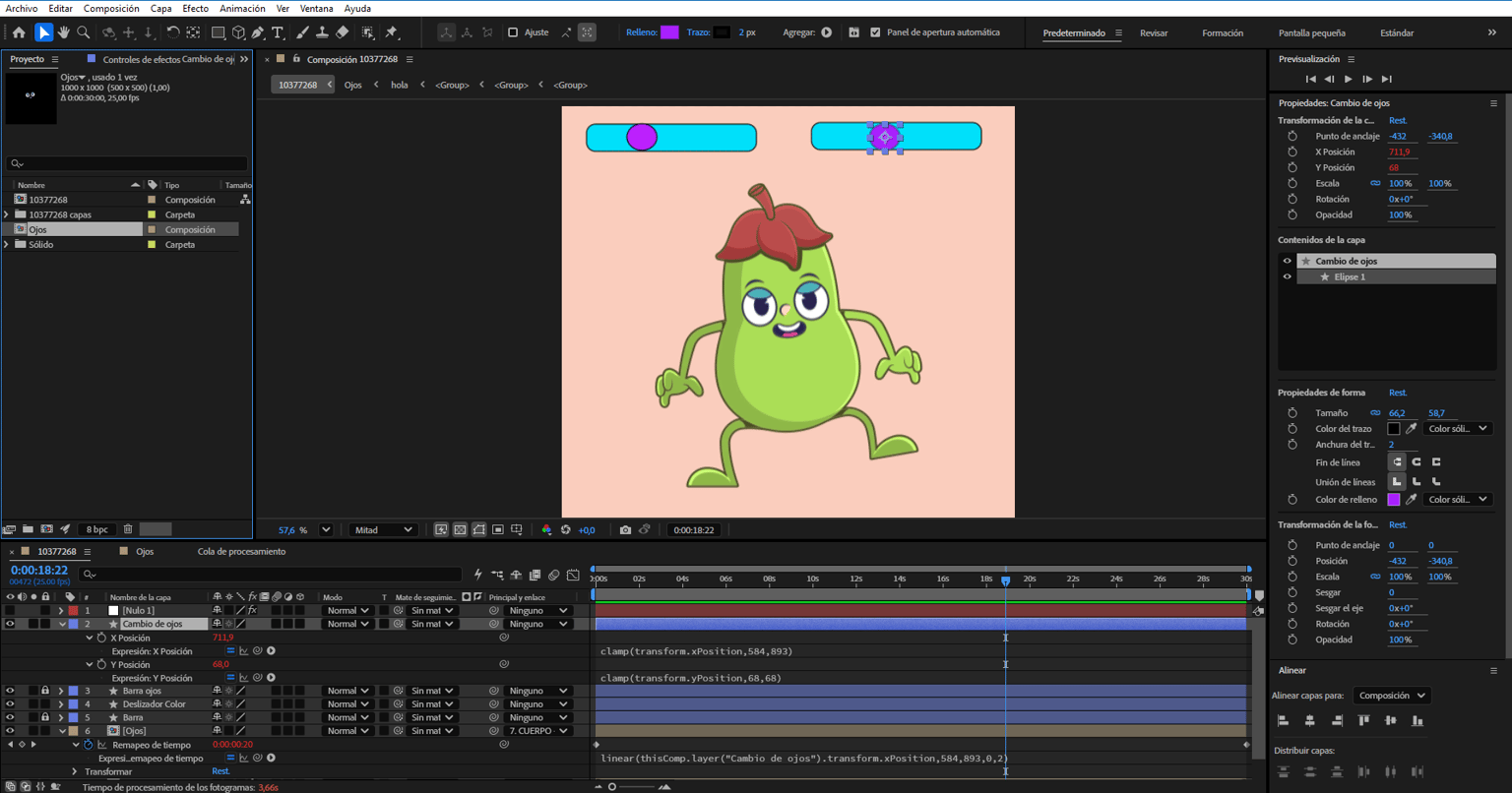Open the Mitad resolution dropdown
The height and width of the screenshot is (793, 1512).
click(384, 529)
